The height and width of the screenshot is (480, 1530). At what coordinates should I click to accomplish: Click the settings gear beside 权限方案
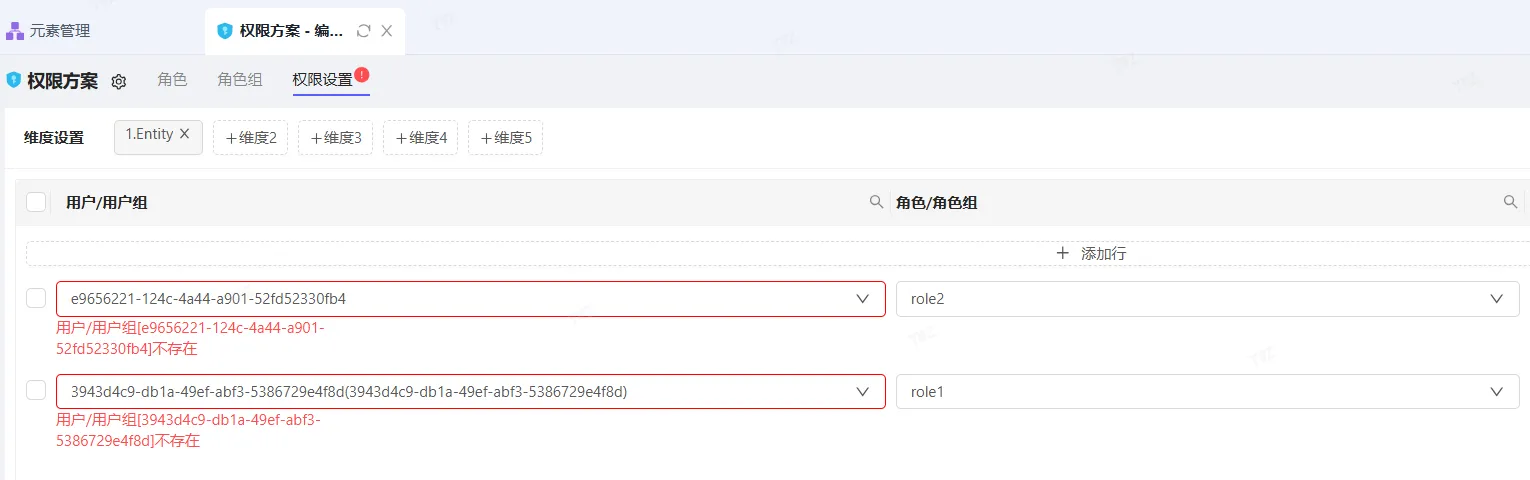pyautogui.click(x=119, y=82)
